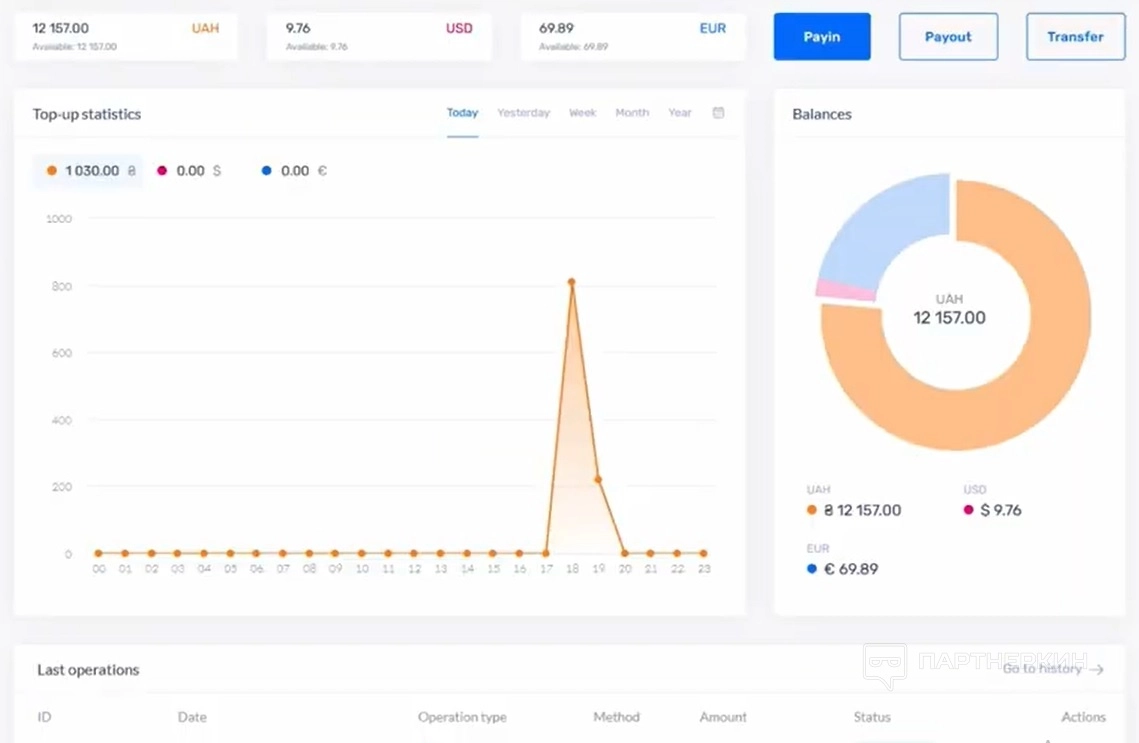Click the Status column header

click(872, 717)
